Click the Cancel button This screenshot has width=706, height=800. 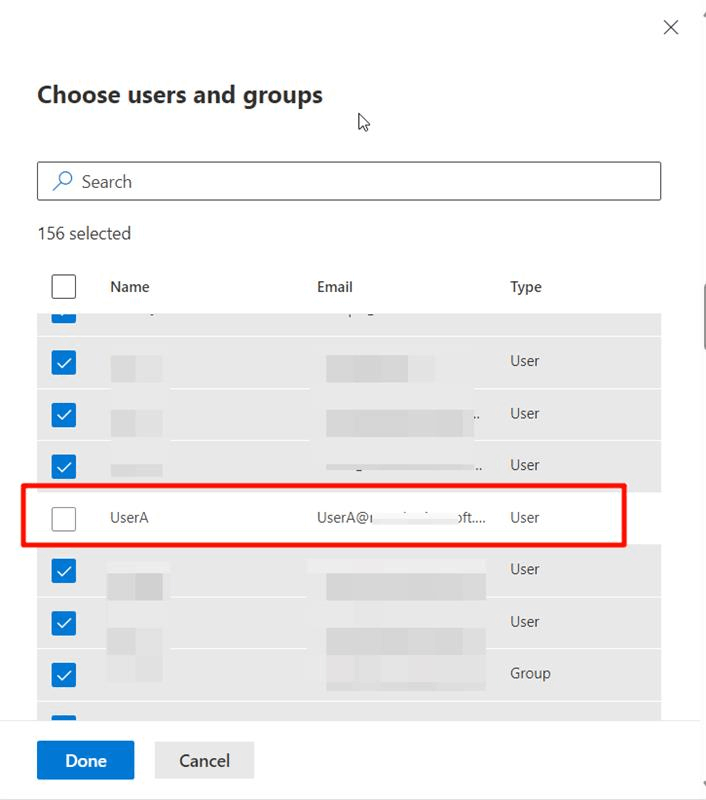[204, 760]
